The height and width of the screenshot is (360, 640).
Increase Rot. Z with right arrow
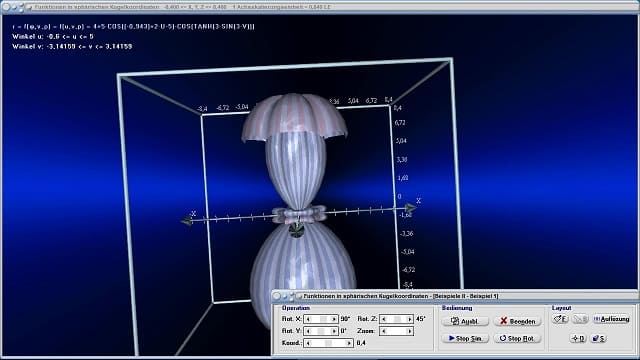click(x=410, y=319)
